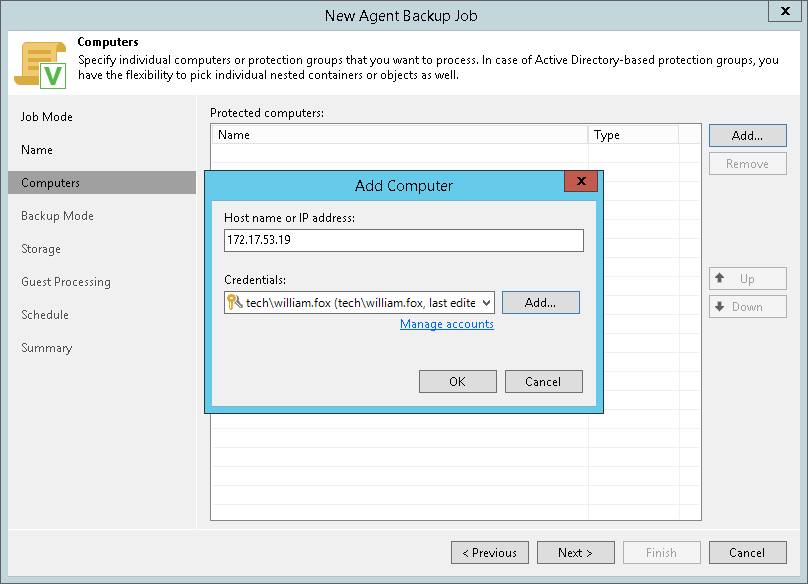Screen dimensions: 808x584
Task: Go to the Job Mode step
Action: point(47,117)
